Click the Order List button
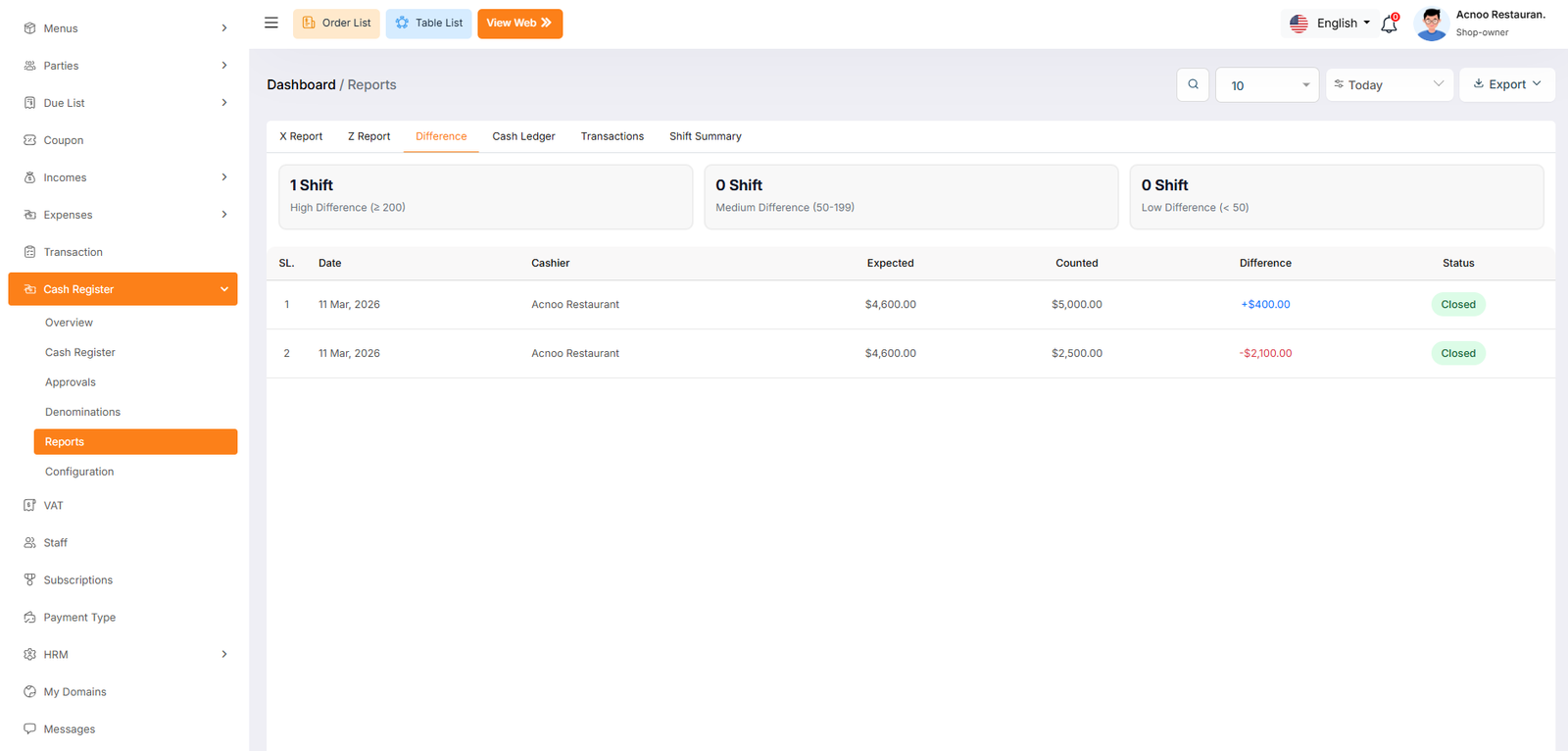The image size is (1568, 751). pyautogui.click(x=336, y=24)
